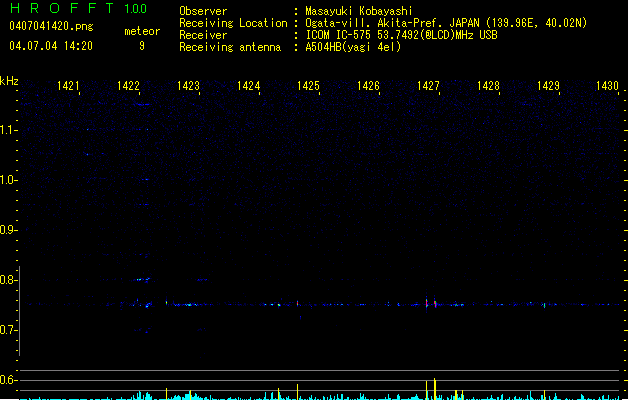
Task: Click the observer name Masayuki Kobayashi
Action: [359, 11]
